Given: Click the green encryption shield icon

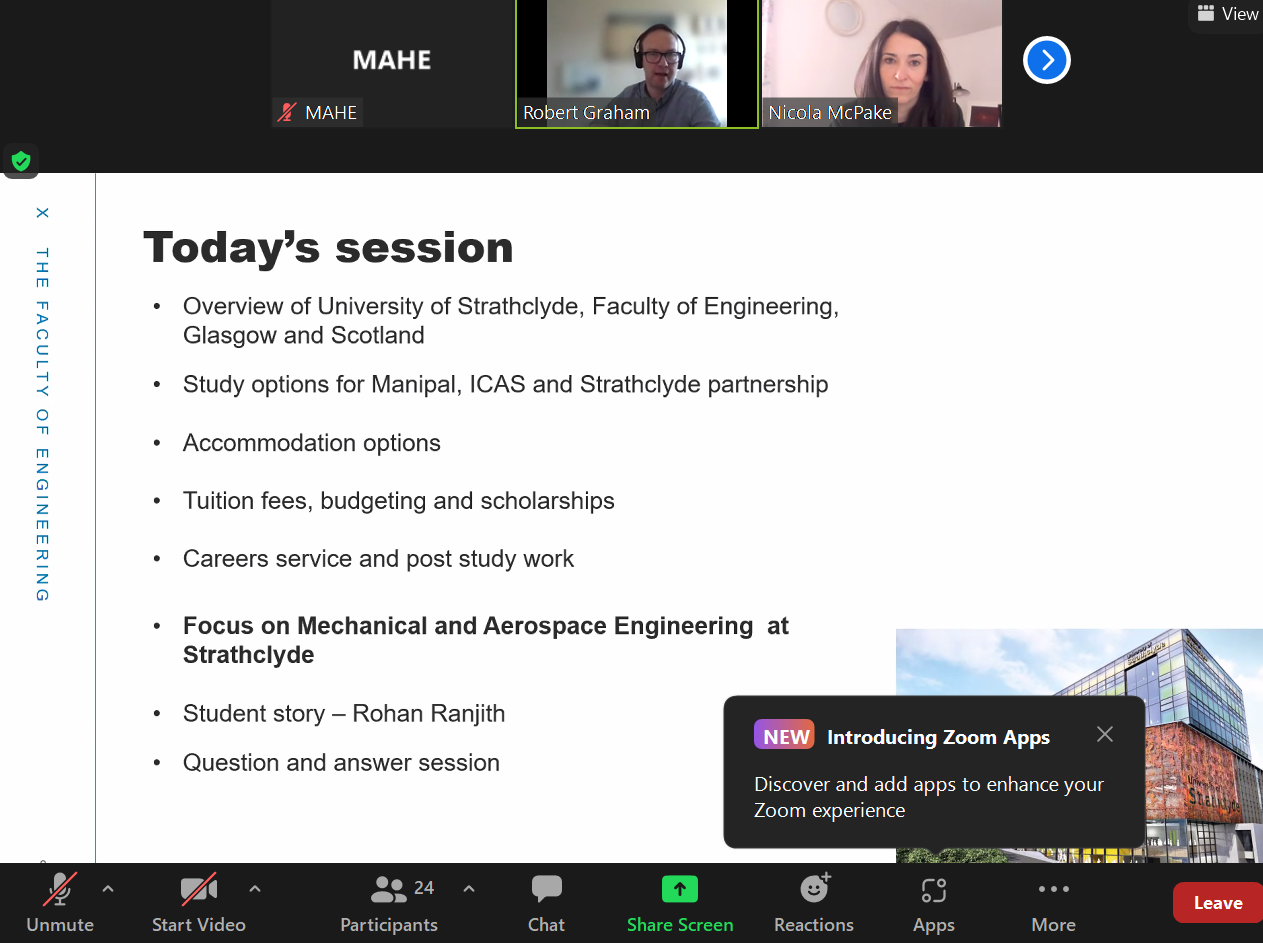Looking at the screenshot, I should tap(21, 161).
